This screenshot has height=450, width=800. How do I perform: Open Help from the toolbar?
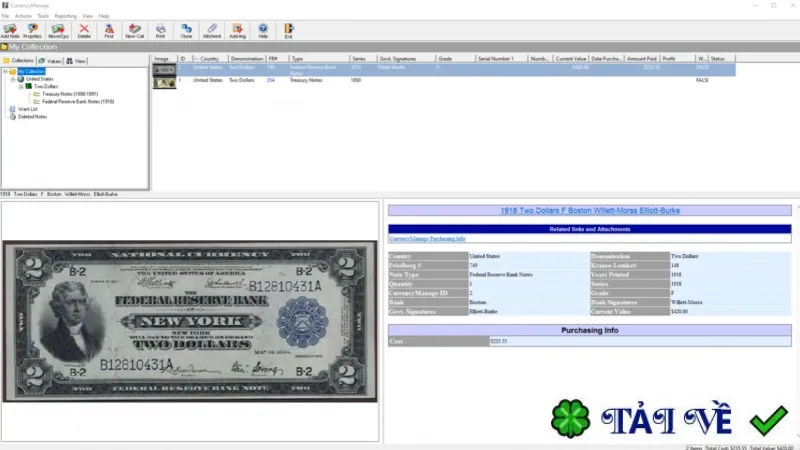(263, 31)
